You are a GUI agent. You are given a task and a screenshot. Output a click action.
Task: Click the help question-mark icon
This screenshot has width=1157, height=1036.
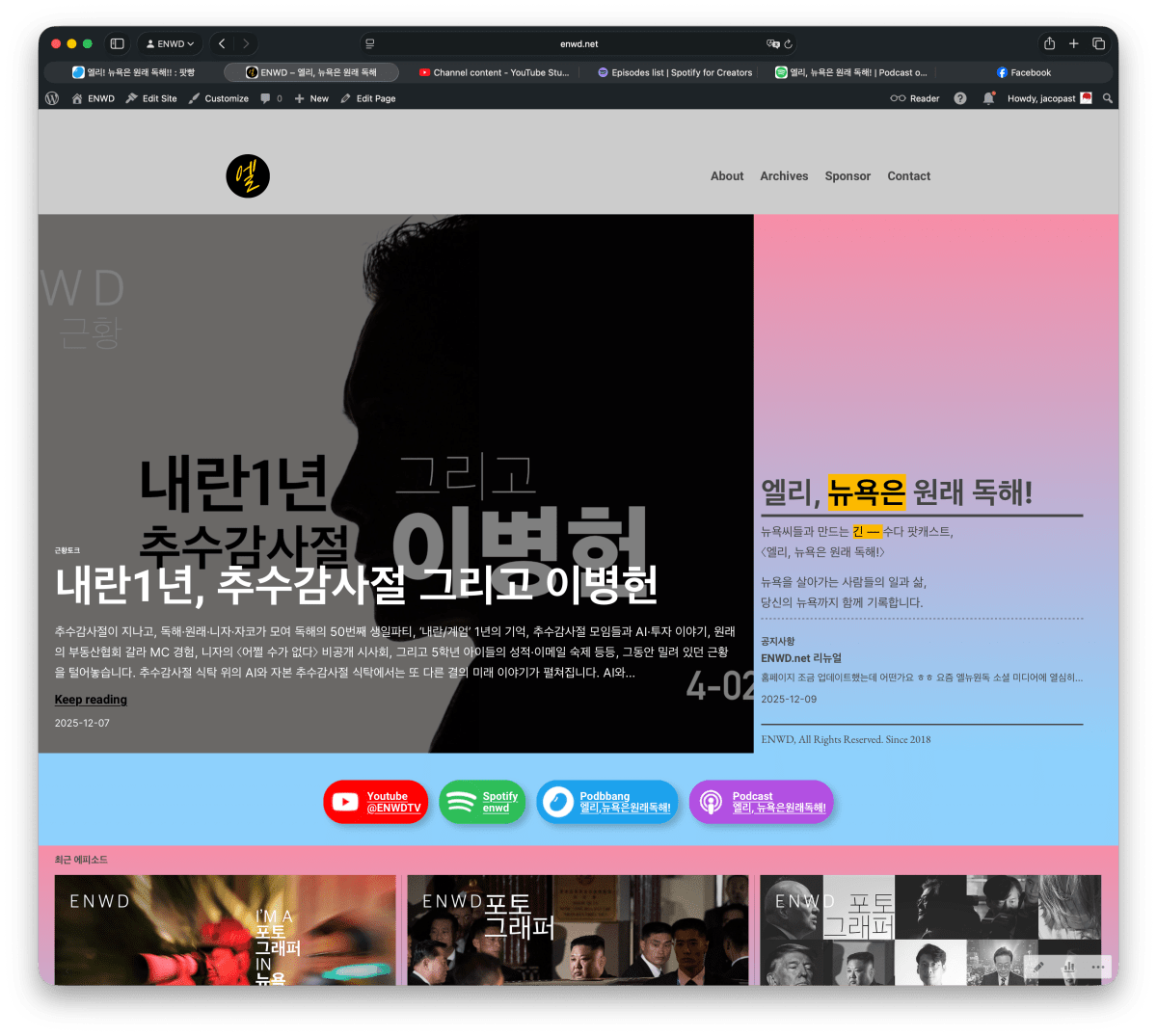959,97
